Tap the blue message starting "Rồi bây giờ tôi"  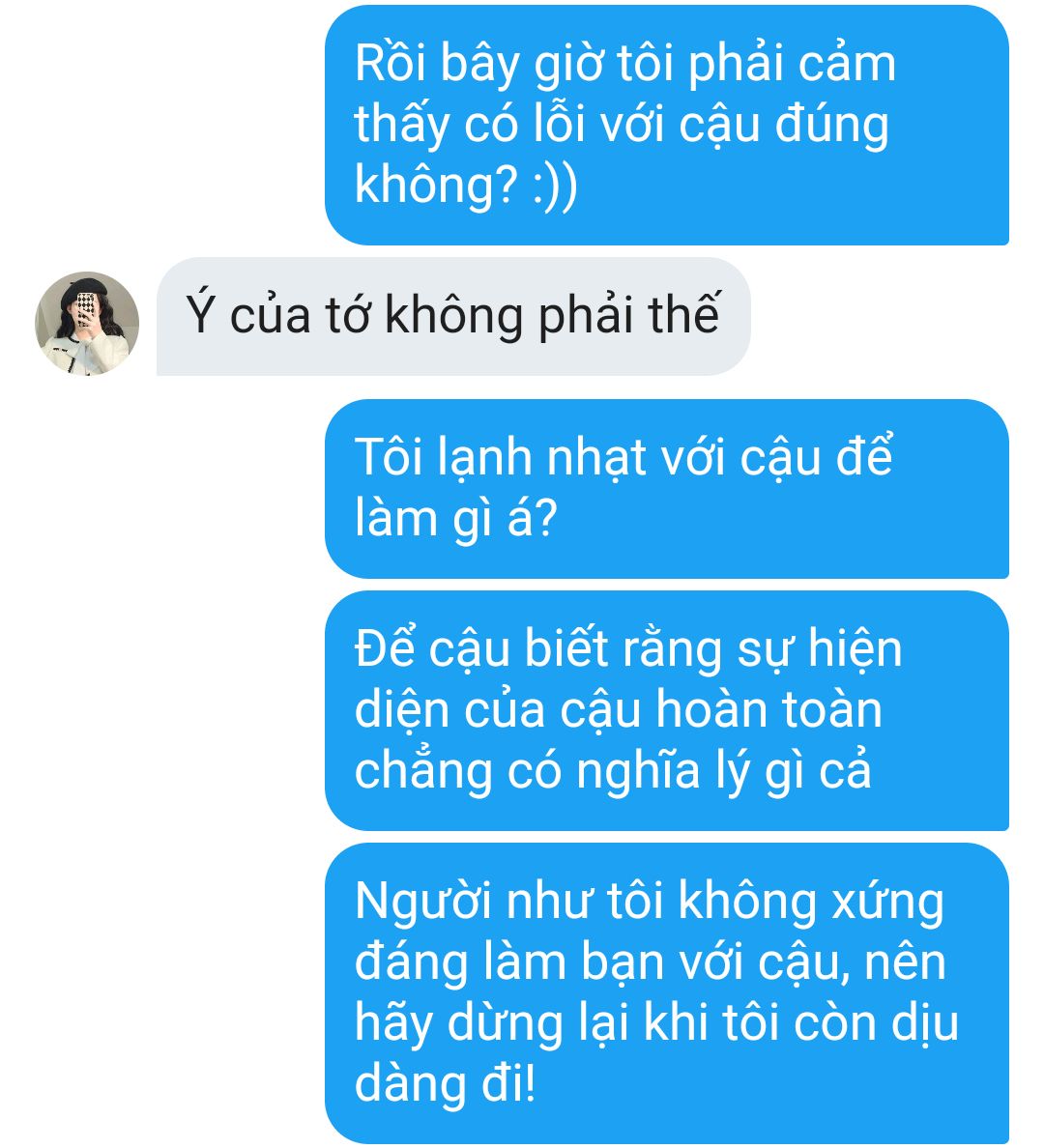click(667, 126)
